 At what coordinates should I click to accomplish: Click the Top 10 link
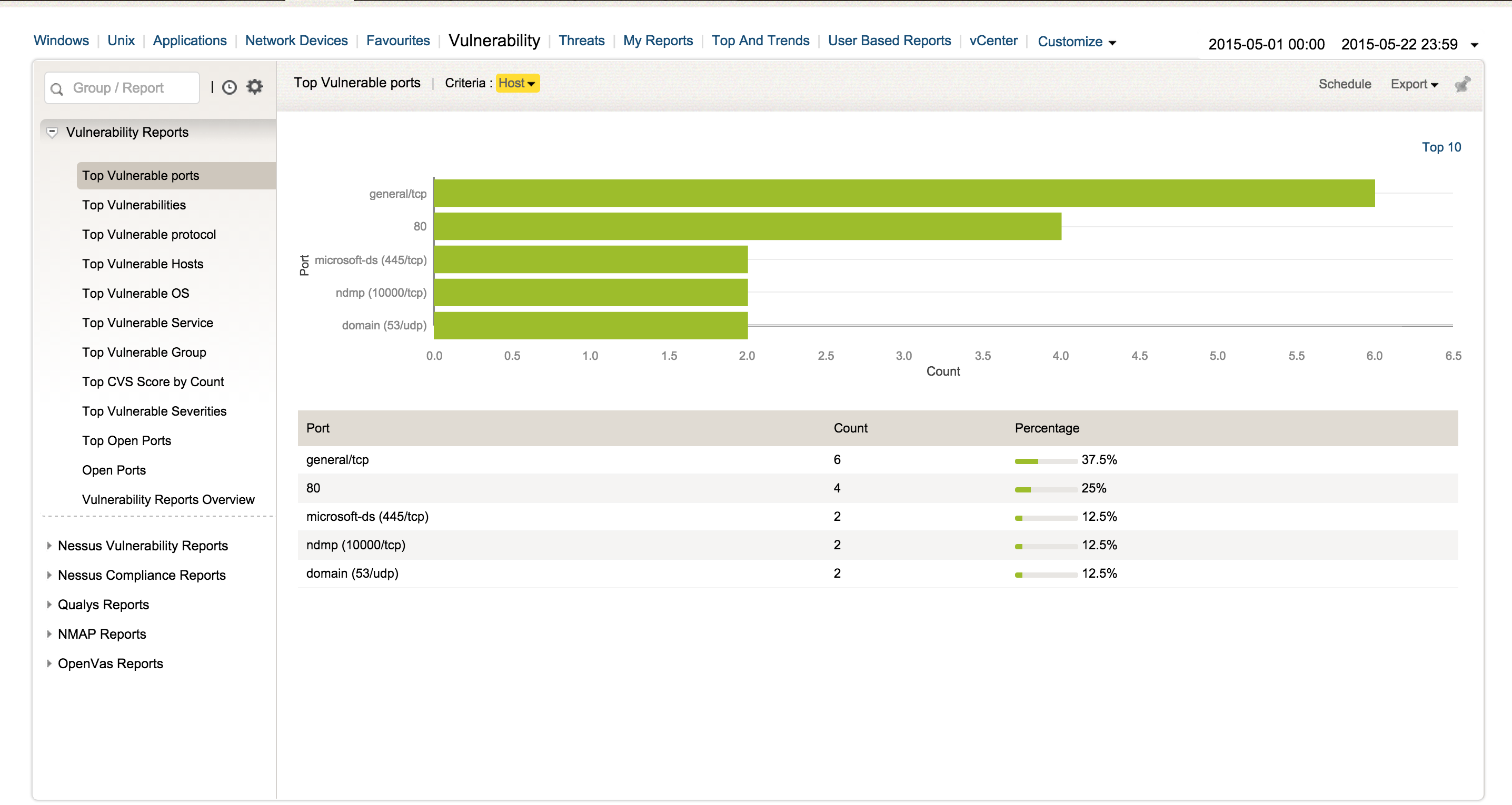(1441, 147)
